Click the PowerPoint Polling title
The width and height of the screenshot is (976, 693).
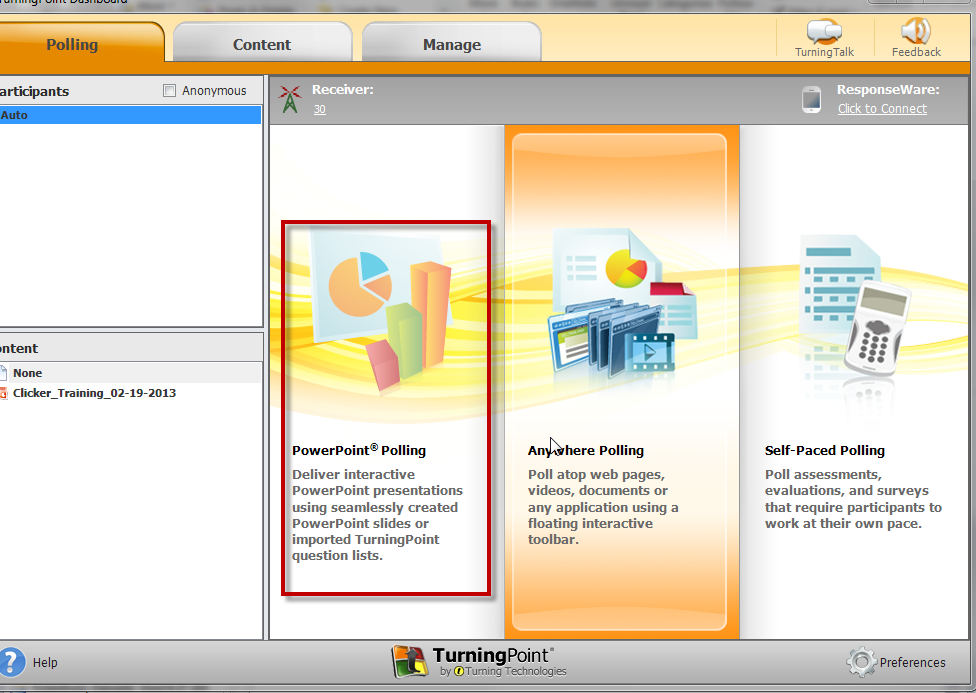point(359,450)
